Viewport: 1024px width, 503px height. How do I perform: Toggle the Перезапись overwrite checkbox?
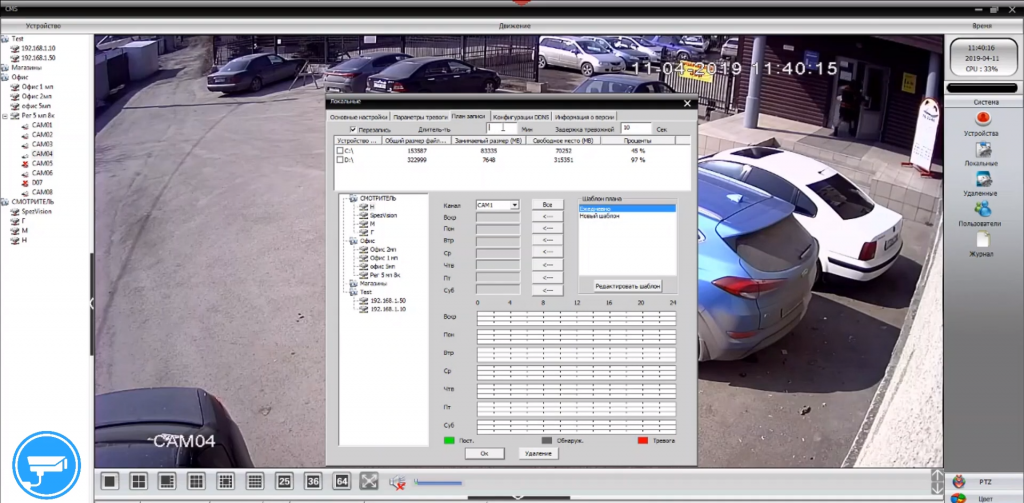[x=353, y=129]
